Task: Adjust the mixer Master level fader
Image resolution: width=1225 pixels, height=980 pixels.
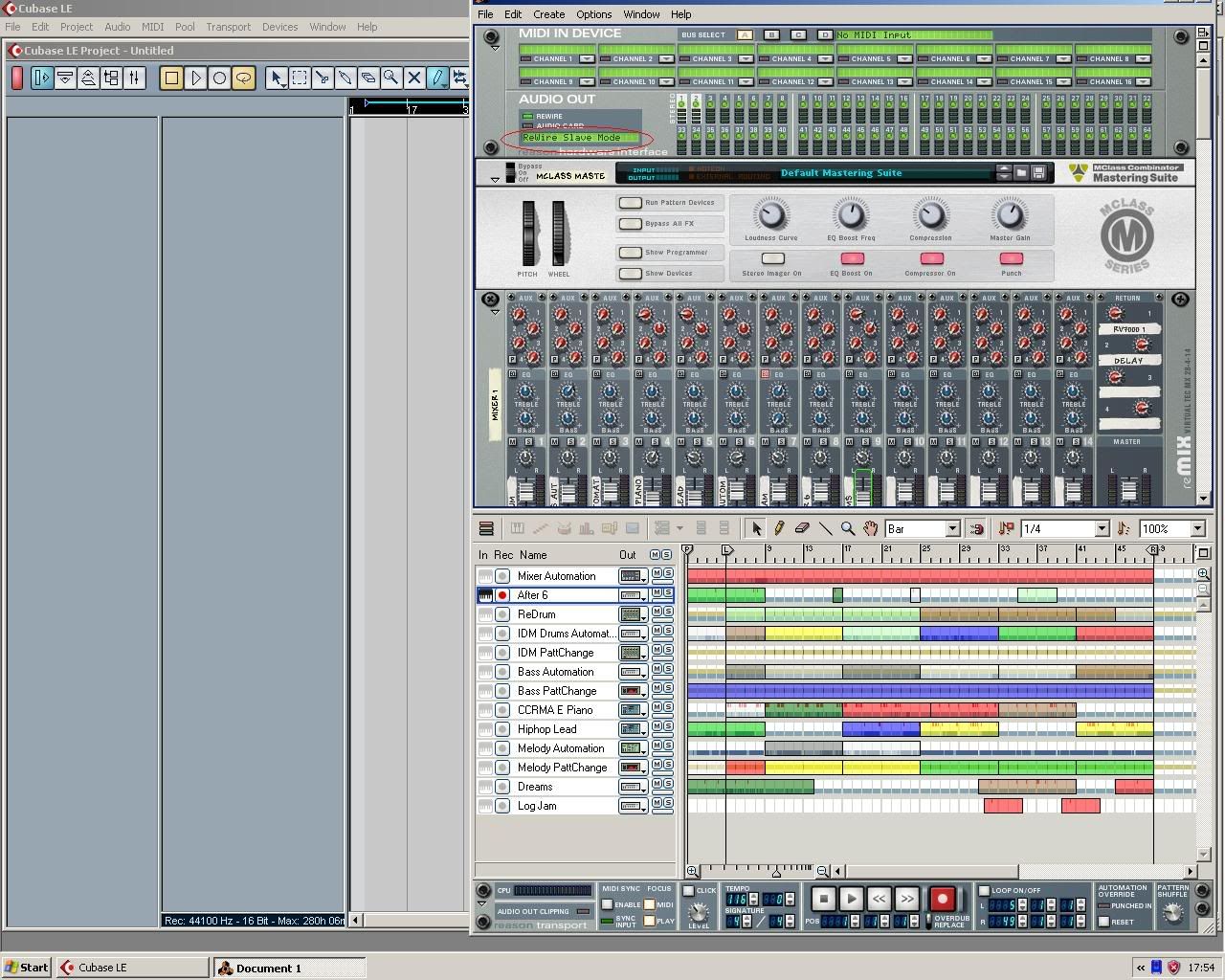Action: 1128,491
